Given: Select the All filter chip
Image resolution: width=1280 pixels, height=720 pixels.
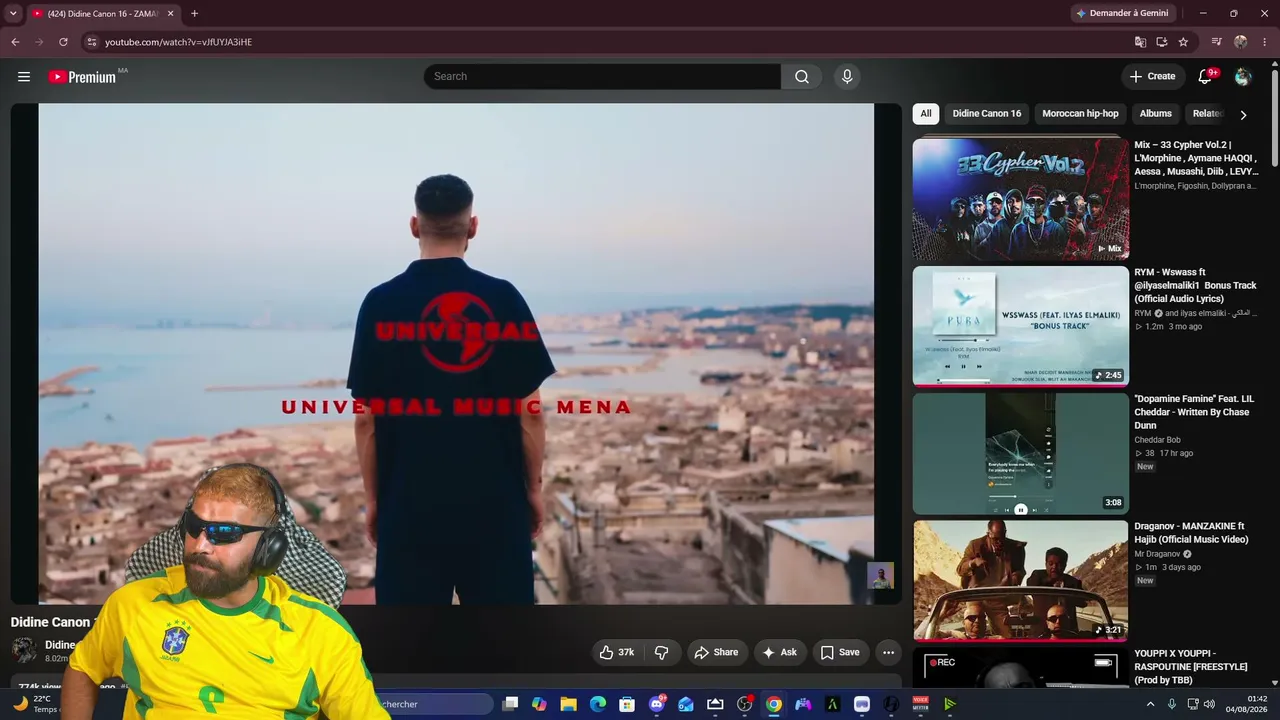Looking at the screenshot, I should (x=926, y=114).
